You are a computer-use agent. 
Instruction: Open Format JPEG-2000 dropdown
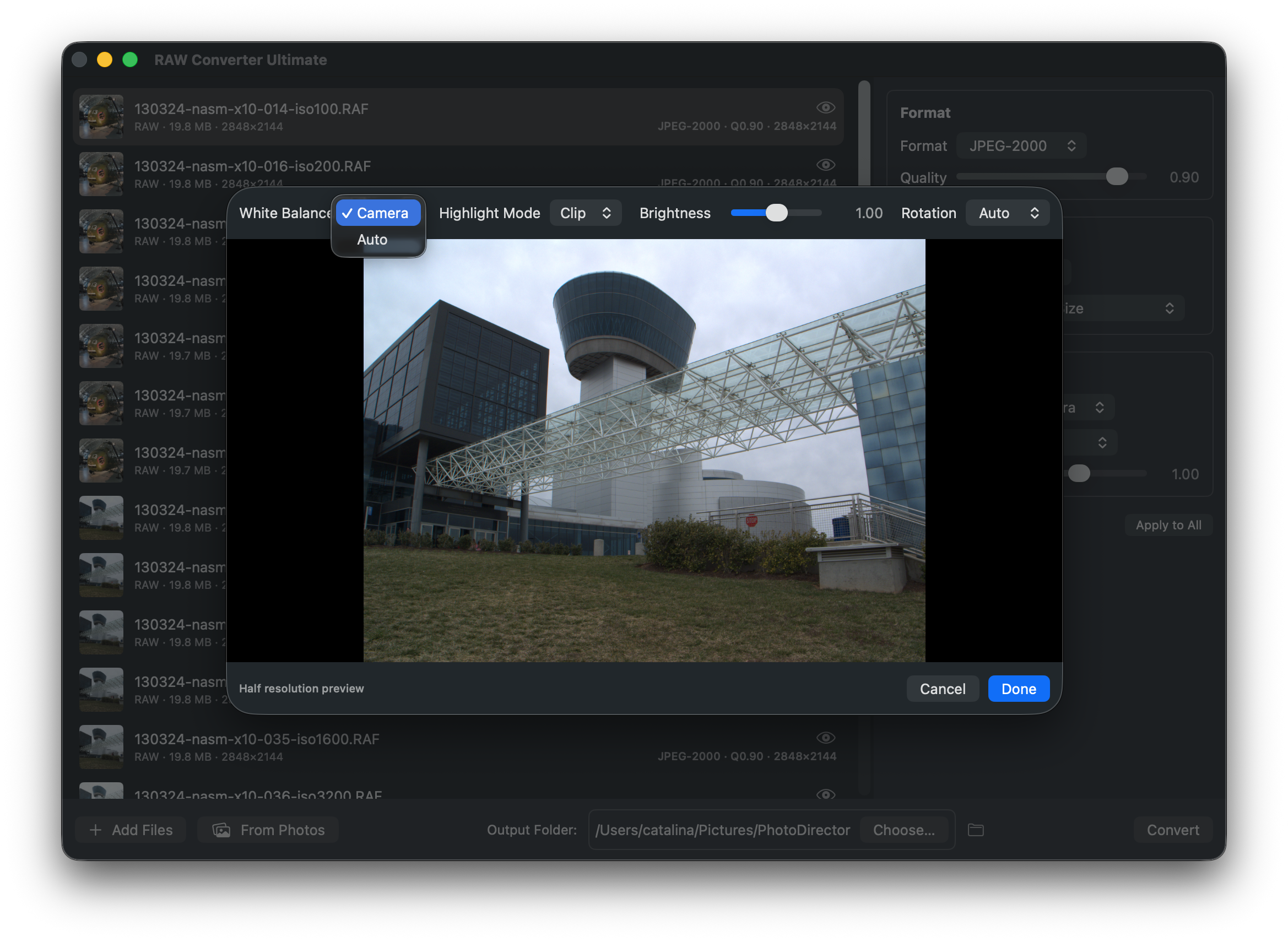(x=1021, y=146)
